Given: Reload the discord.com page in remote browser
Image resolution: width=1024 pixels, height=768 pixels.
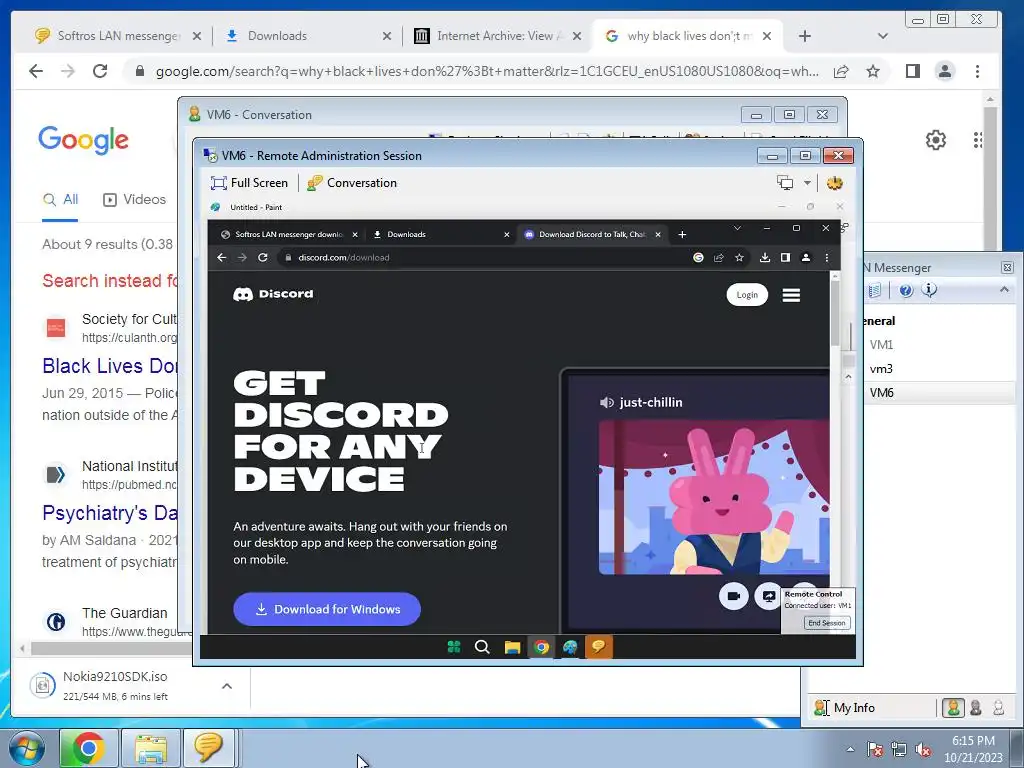Looking at the screenshot, I should coord(263,257).
